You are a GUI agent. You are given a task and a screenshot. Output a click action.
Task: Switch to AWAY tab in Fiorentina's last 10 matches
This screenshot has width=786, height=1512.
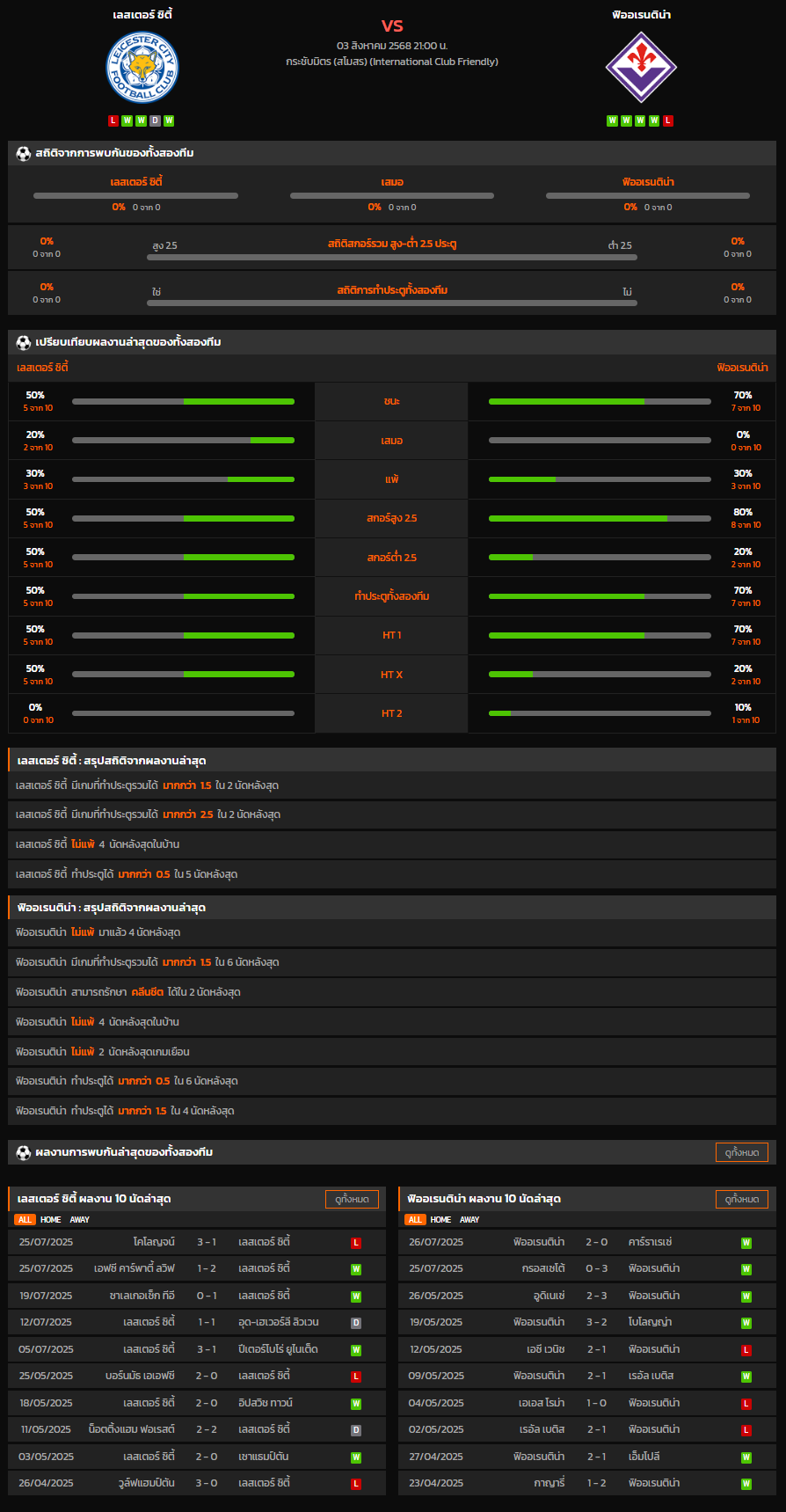[x=470, y=1220]
